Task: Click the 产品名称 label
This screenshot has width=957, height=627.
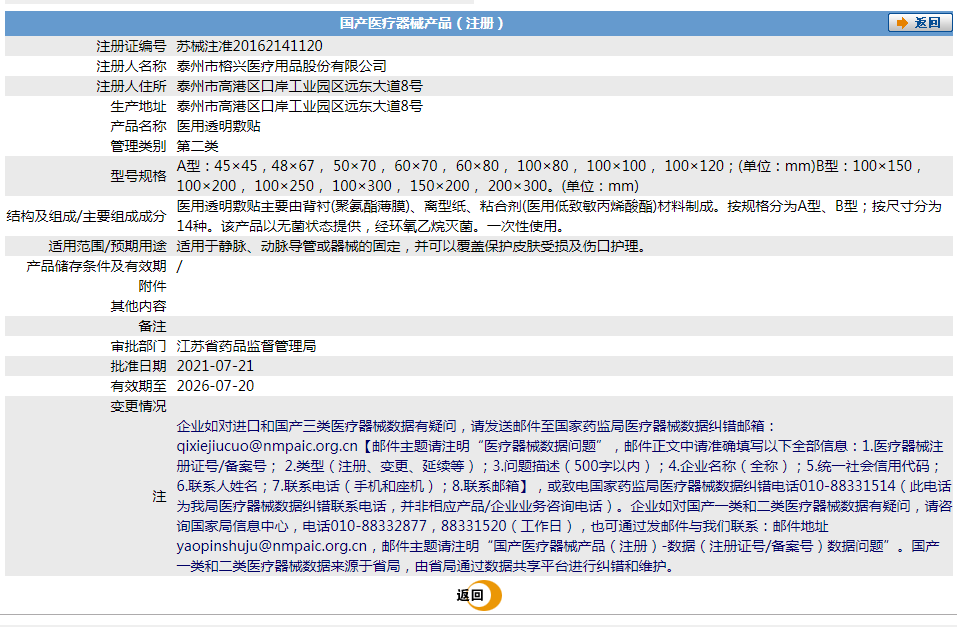Action: coord(138,126)
